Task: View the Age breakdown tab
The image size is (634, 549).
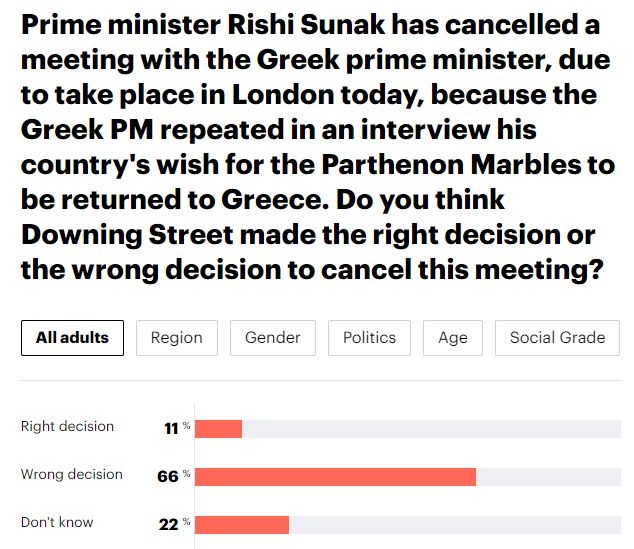Action: pyautogui.click(x=453, y=338)
